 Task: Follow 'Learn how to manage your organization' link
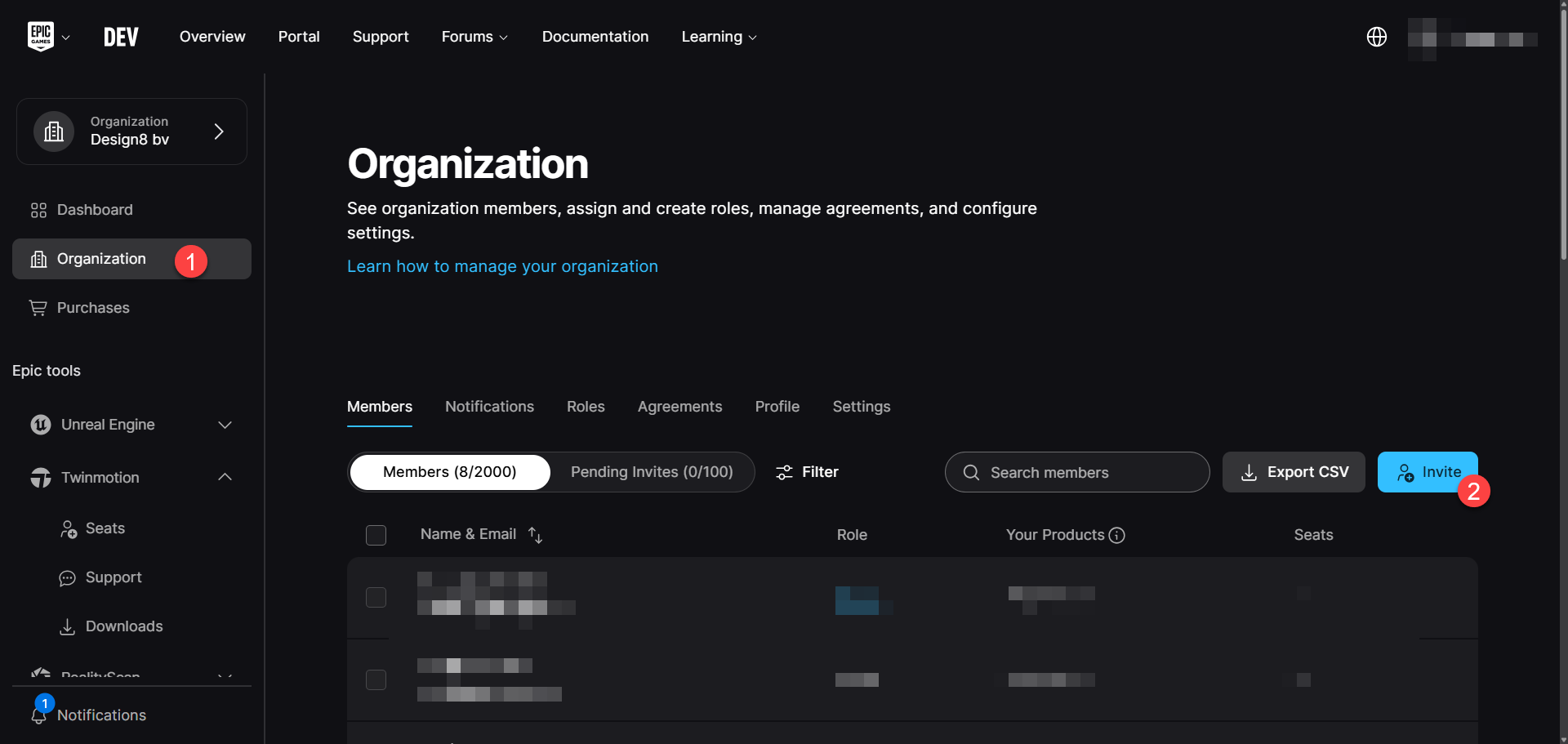[502, 266]
